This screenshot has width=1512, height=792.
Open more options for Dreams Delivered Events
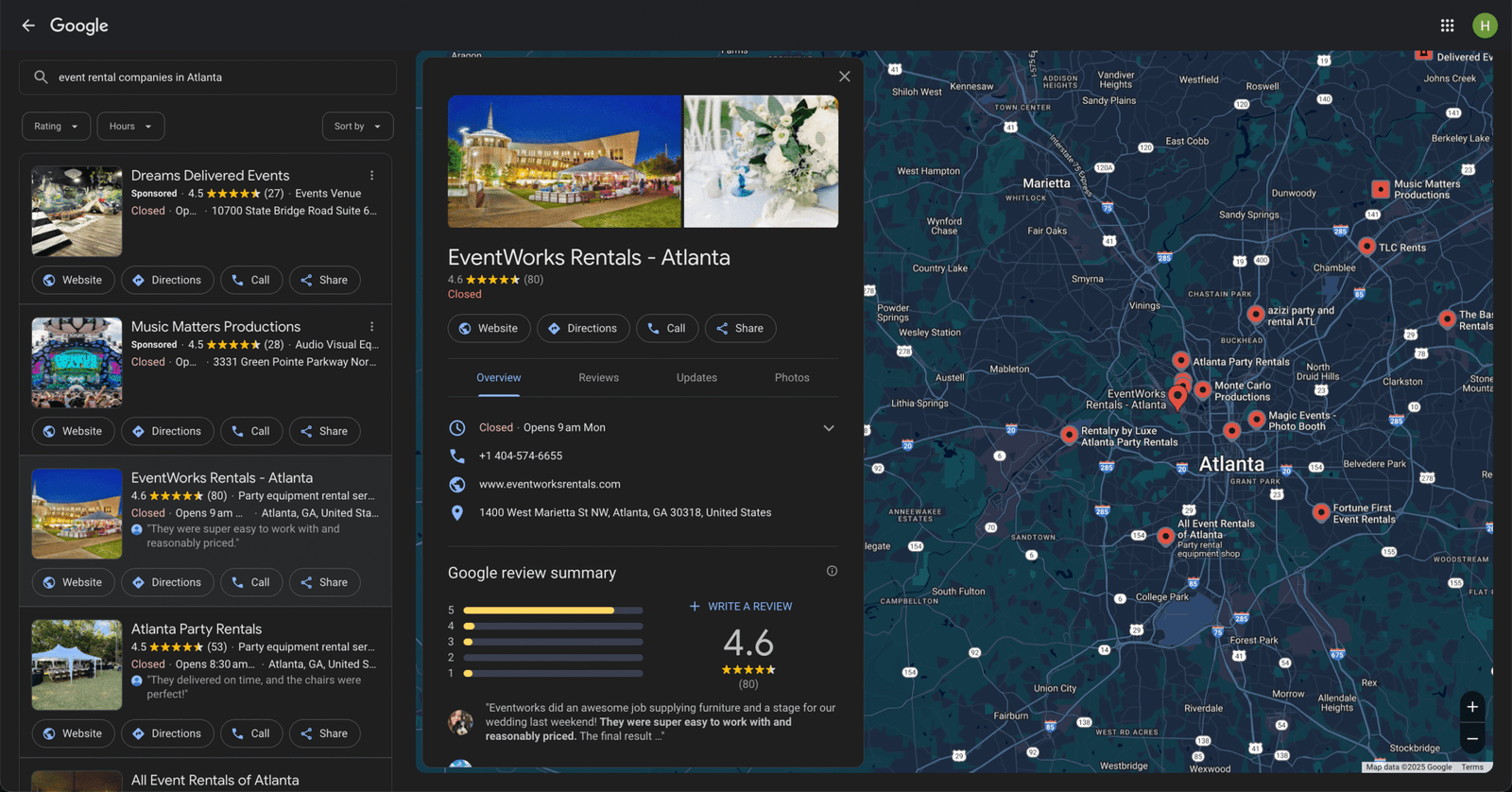372,176
